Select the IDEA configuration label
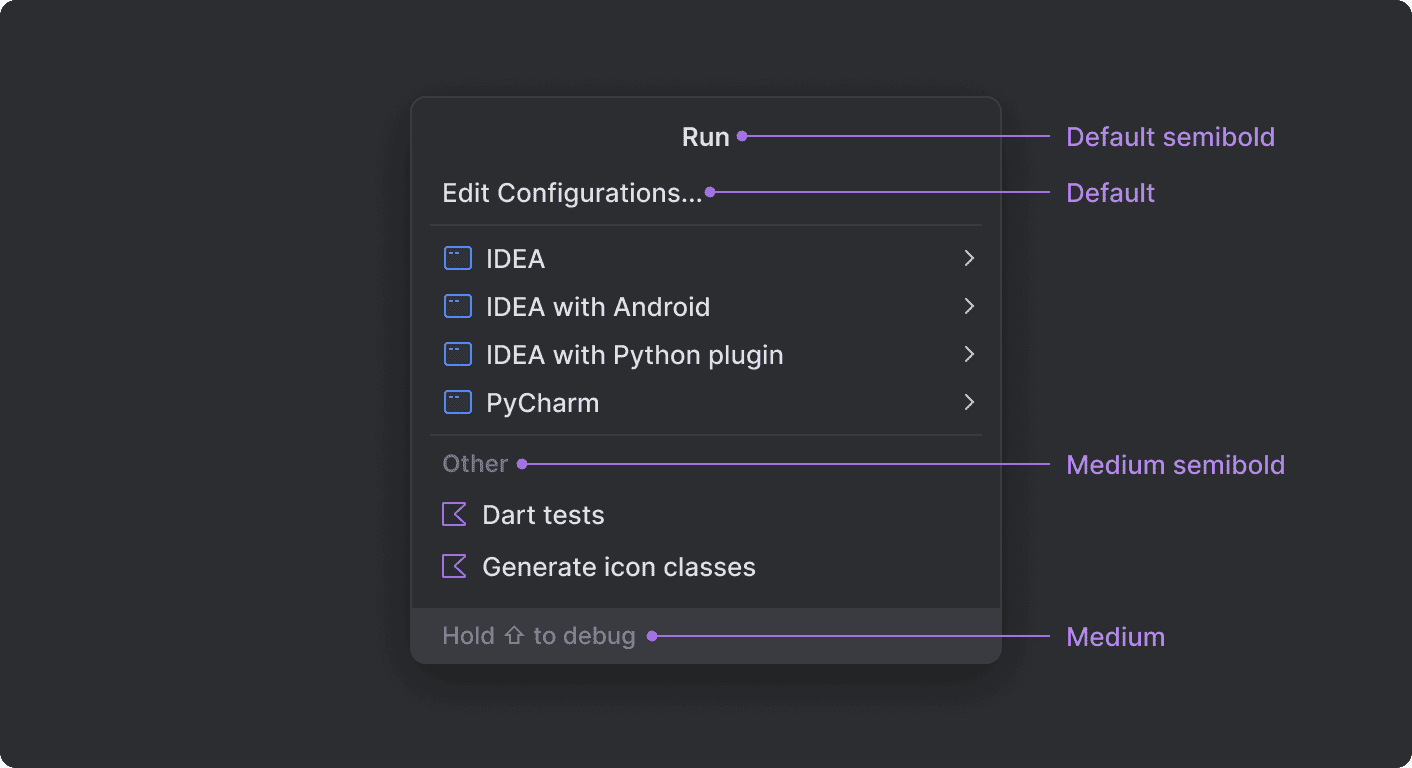 pos(515,259)
